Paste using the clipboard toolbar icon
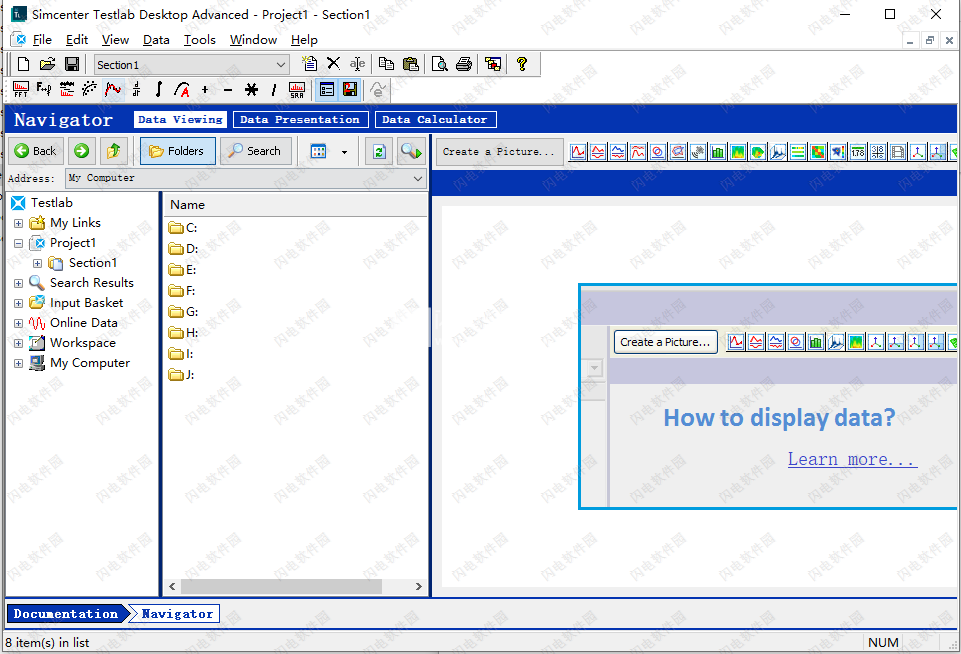Screen dimensions: 961x654 411,64
